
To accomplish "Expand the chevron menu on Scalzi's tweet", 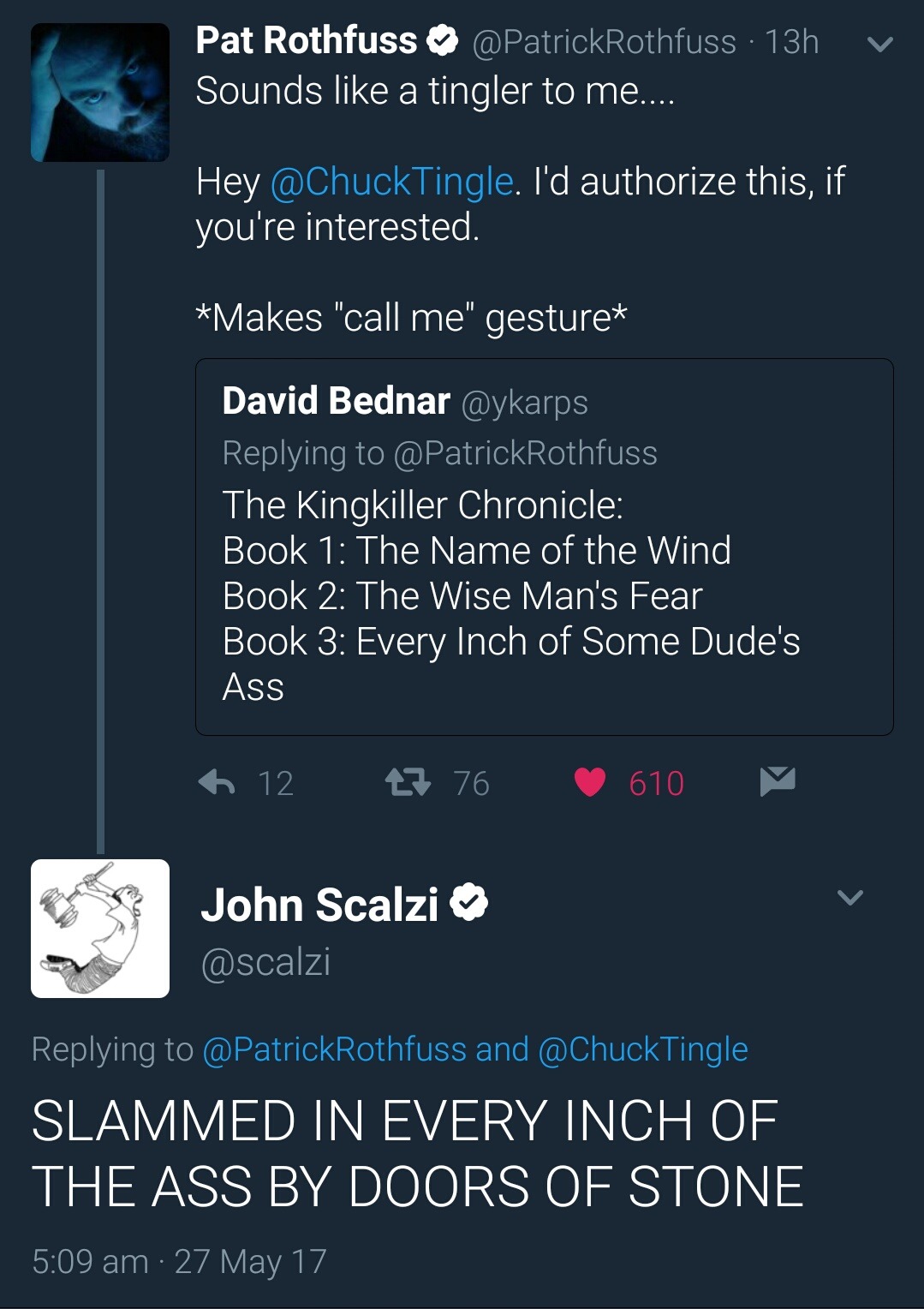I will click(x=850, y=898).
